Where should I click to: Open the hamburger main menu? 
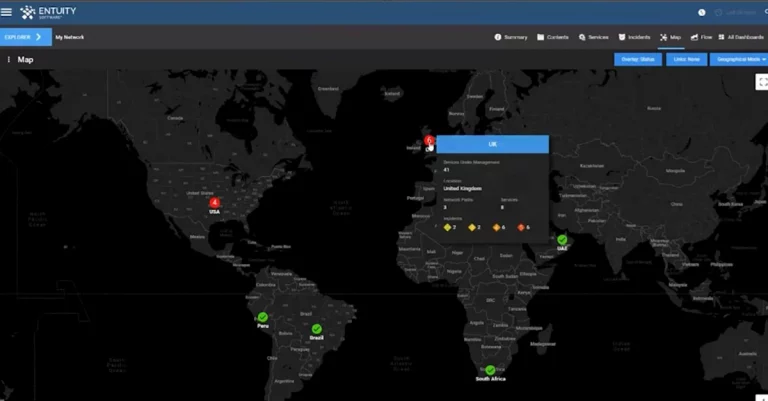click(6, 12)
